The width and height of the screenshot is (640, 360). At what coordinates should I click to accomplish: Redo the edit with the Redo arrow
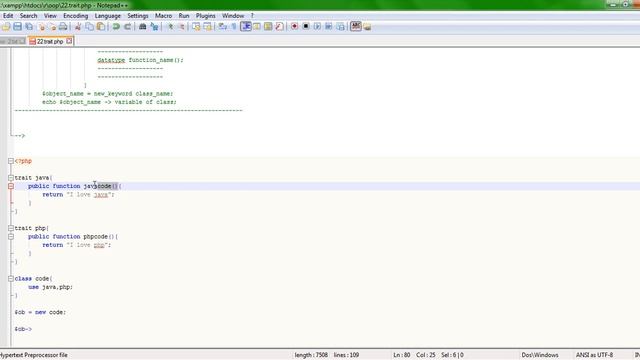pyautogui.click(x=127, y=27)
